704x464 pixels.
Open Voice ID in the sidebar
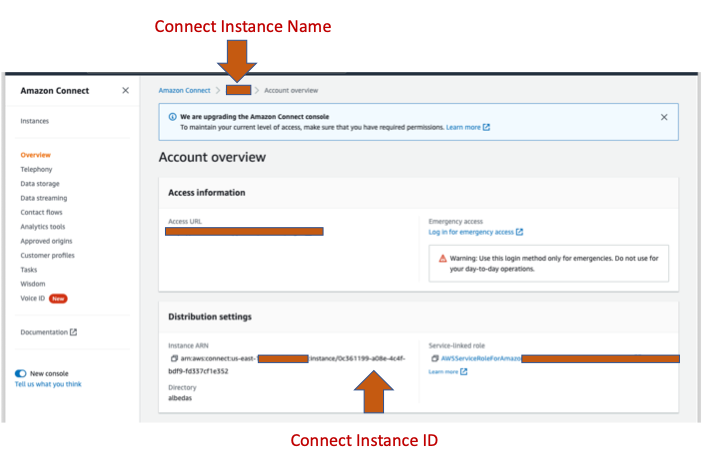pos(33,298)
